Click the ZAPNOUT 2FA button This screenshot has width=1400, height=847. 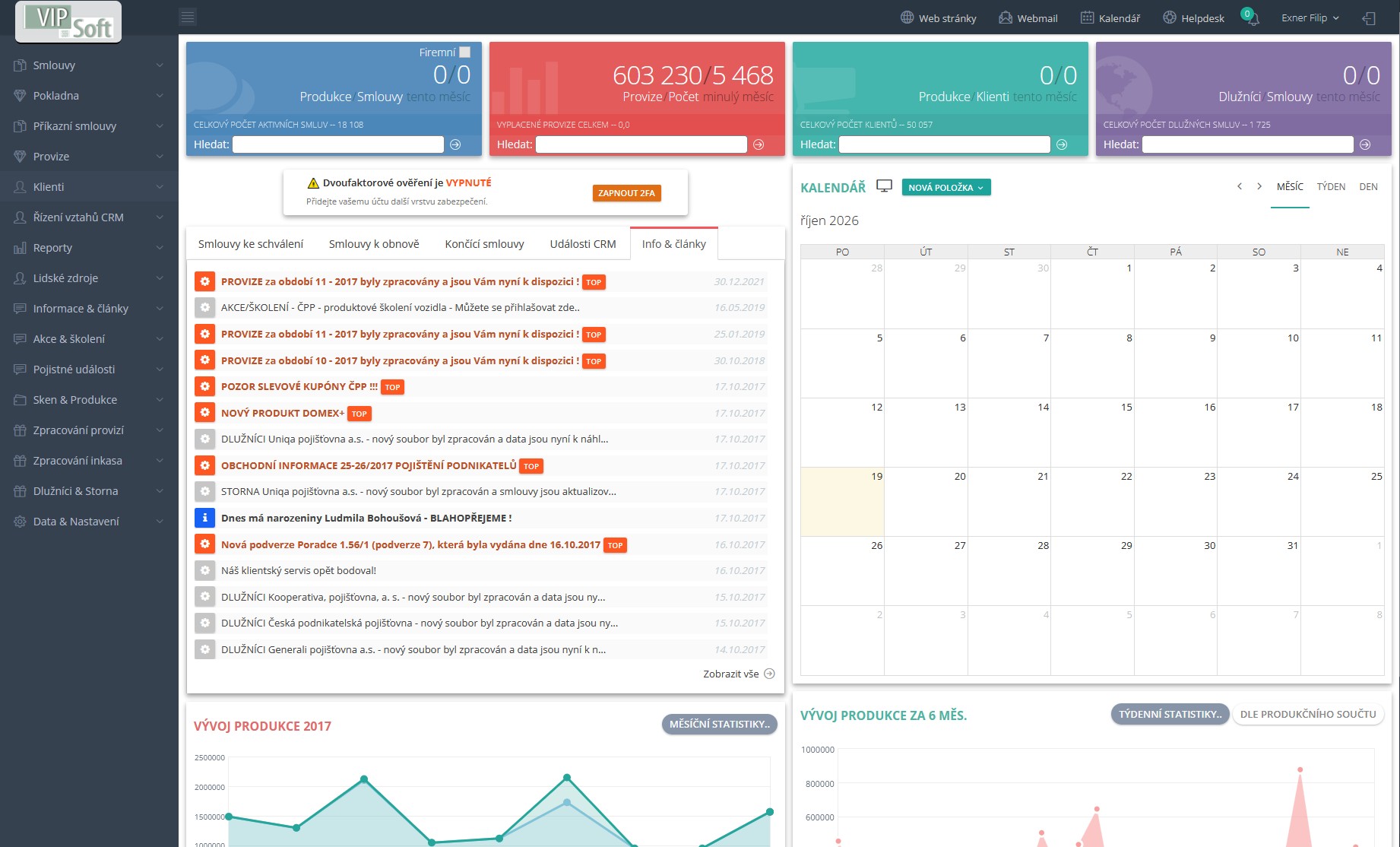pos(626,193)
